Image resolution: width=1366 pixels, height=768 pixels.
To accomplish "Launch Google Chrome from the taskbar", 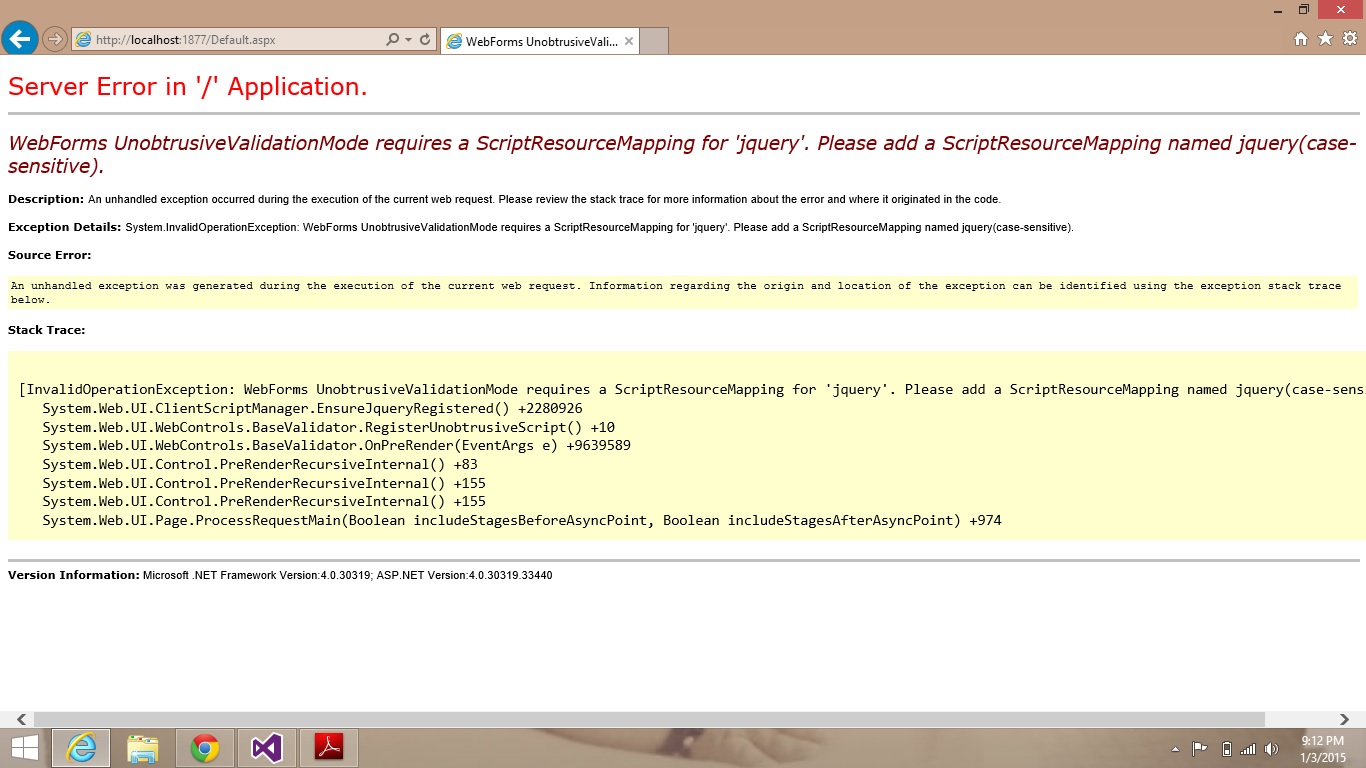I will click(205, 748).
